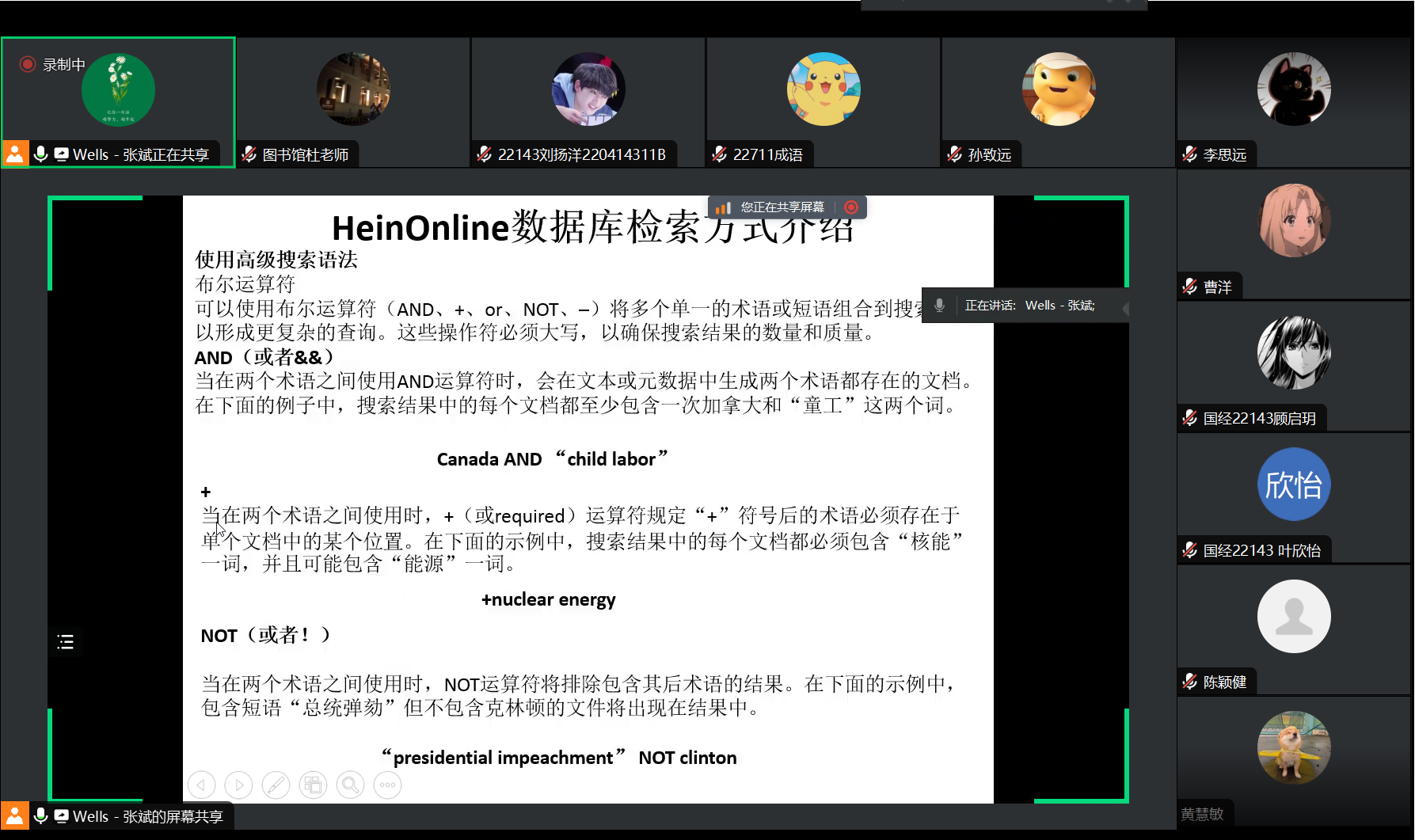The image size is (1415, 840).
Task: Open the see-all-slides grid view button
Action: tap(313, 785)
